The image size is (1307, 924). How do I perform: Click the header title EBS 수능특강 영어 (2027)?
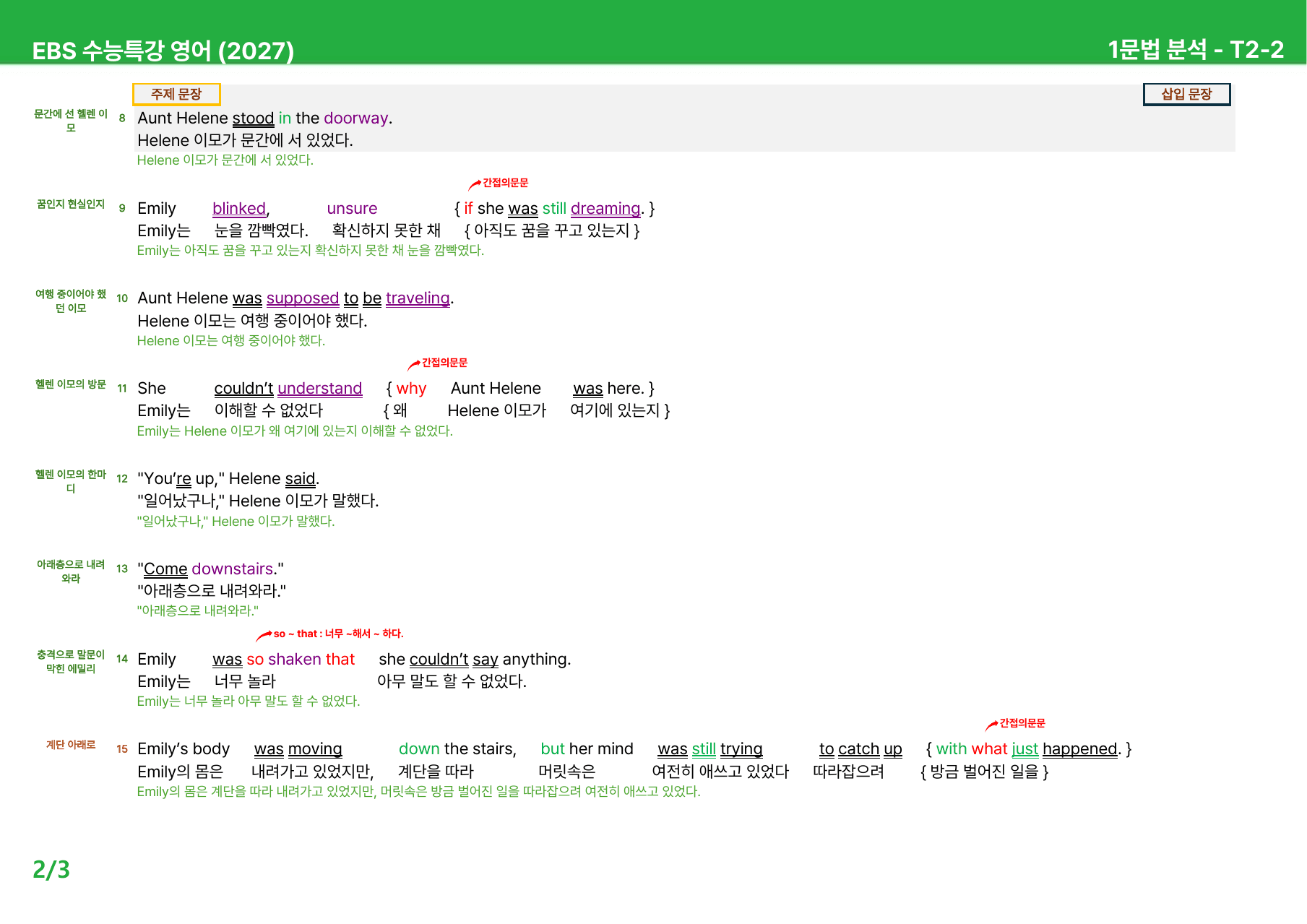coord(163,51)
